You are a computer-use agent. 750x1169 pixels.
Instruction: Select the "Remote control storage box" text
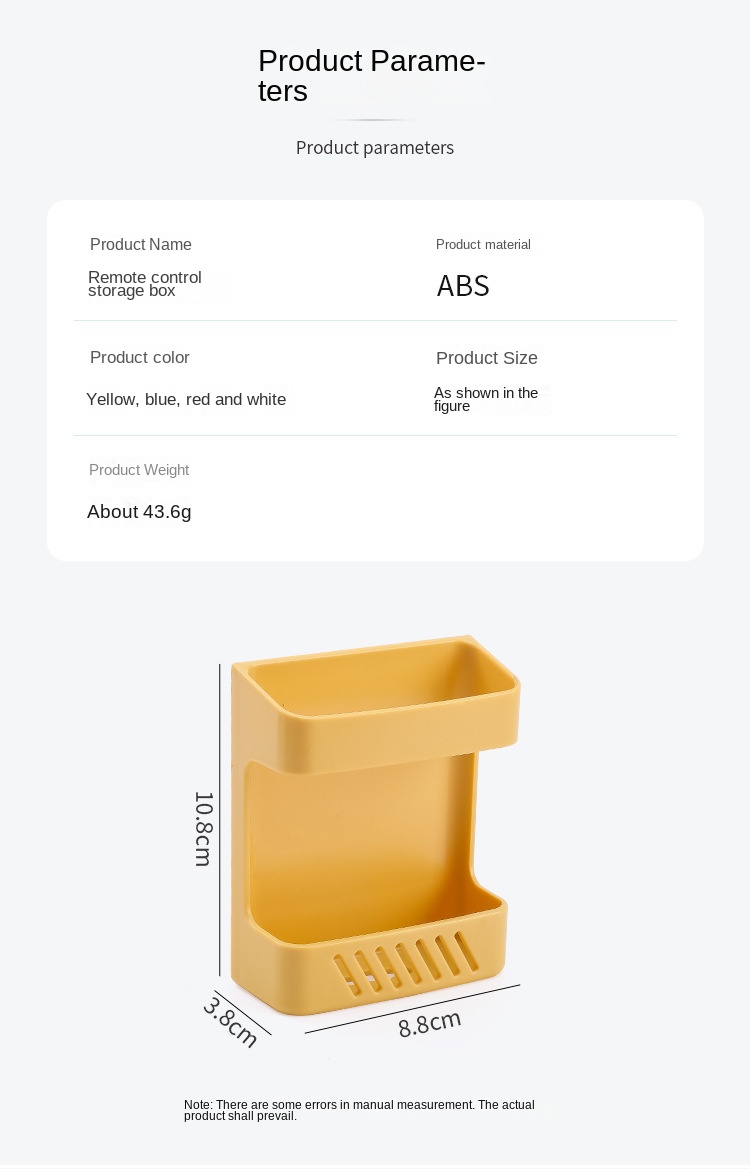pos(144,284)
